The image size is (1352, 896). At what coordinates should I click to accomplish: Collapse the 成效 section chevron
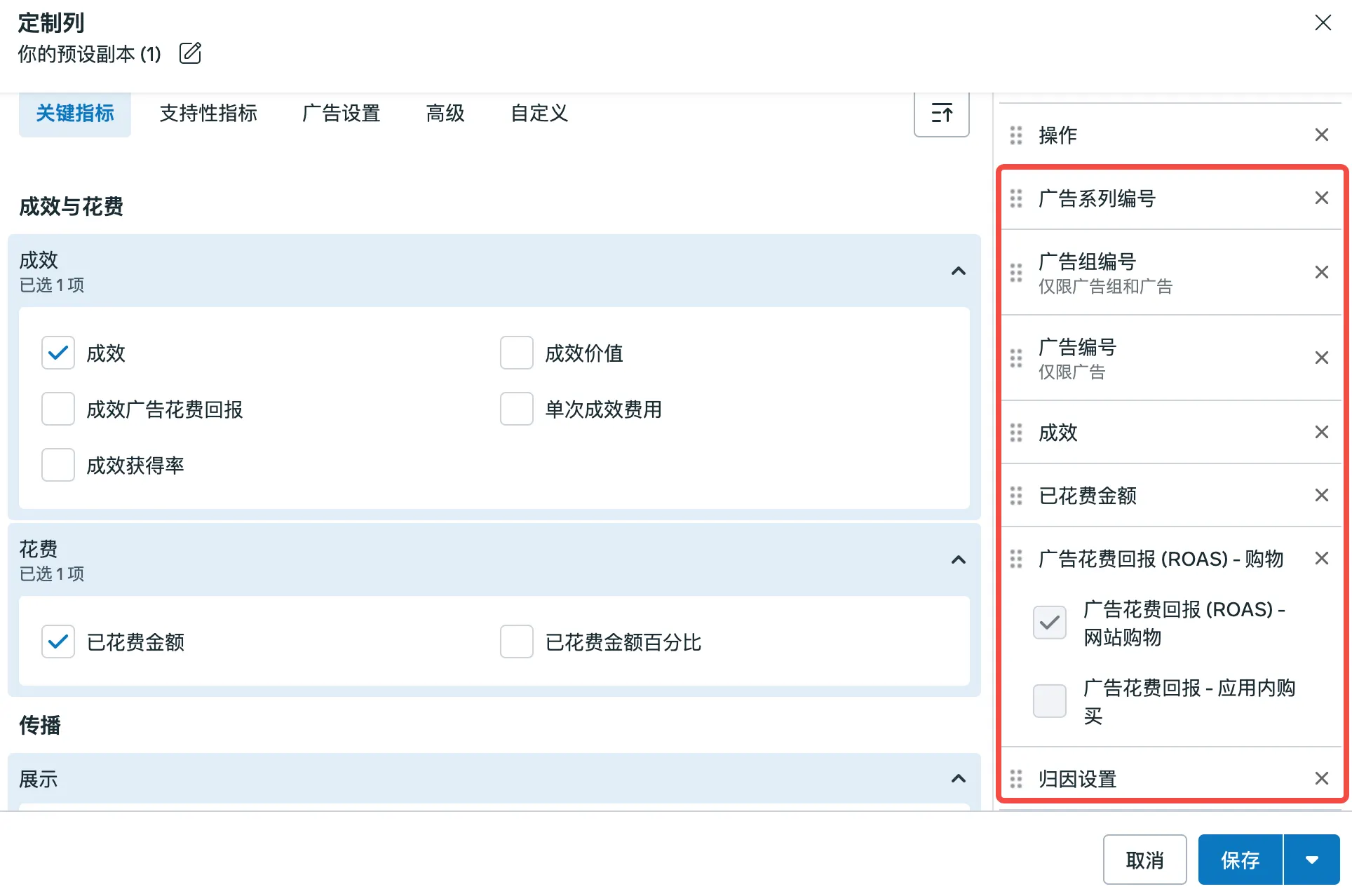tap(958, 271)
